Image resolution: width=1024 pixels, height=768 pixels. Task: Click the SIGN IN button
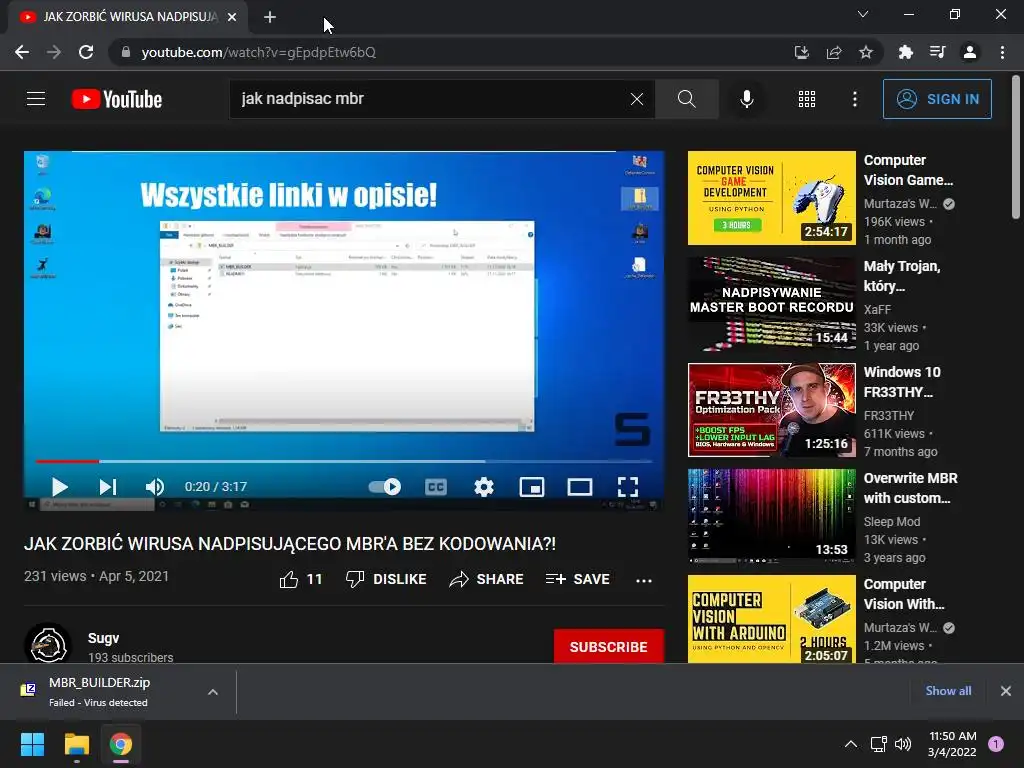click(x=937, y=99)
